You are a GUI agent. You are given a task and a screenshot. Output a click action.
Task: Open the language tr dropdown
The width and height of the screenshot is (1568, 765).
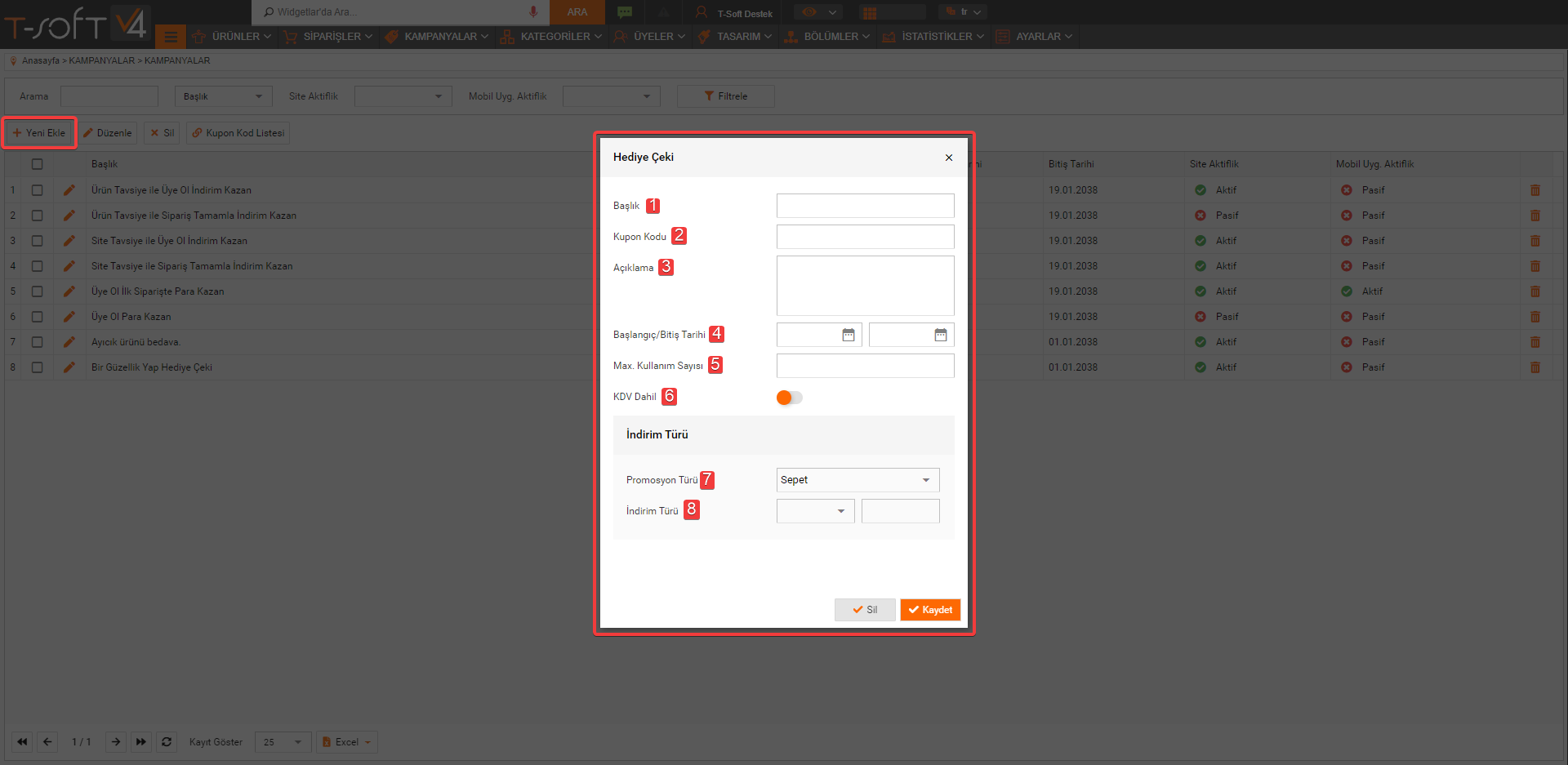coord(964,12)
